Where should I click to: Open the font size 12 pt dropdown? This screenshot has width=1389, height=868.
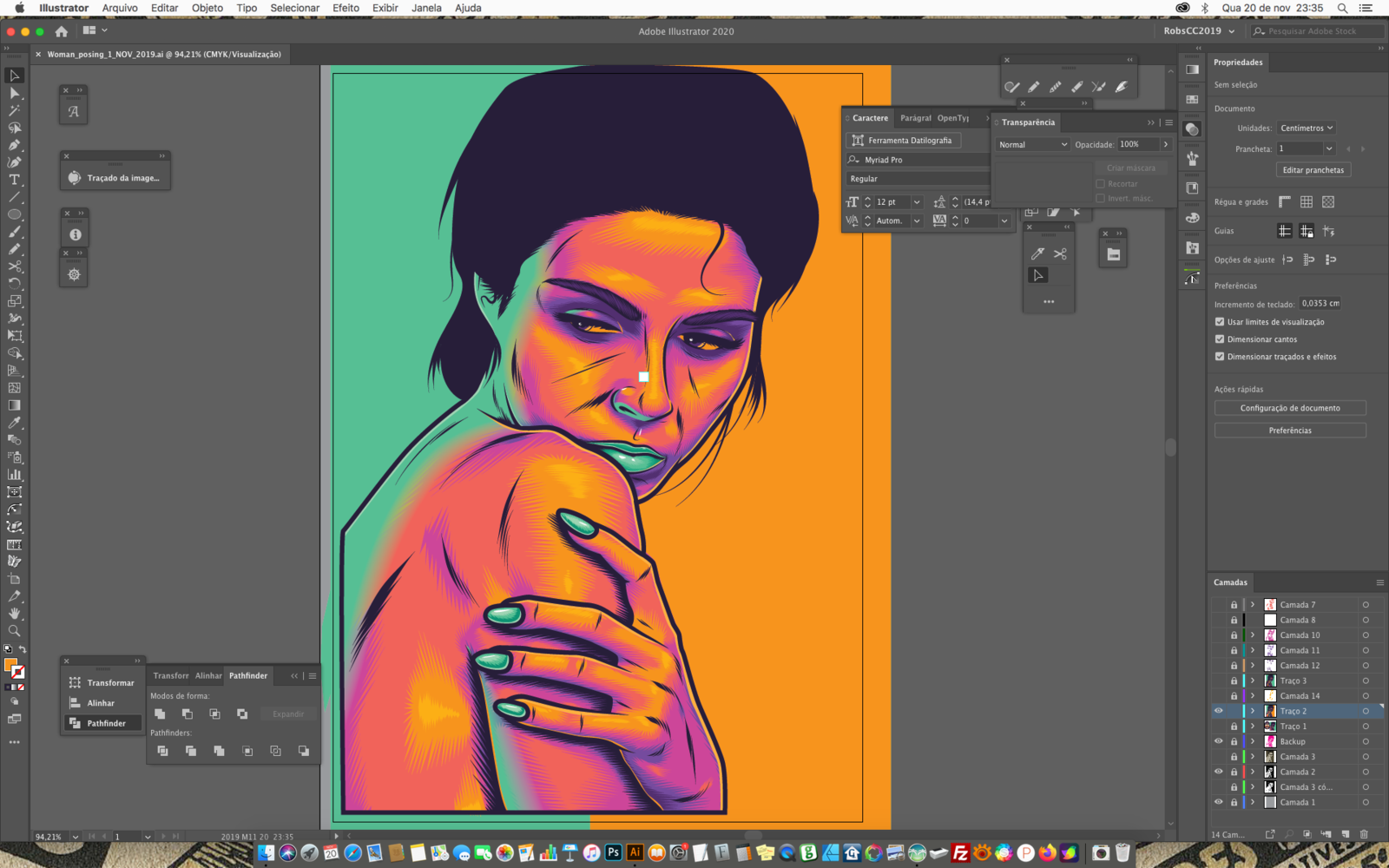pyautogui.click(x=917, y=201)
